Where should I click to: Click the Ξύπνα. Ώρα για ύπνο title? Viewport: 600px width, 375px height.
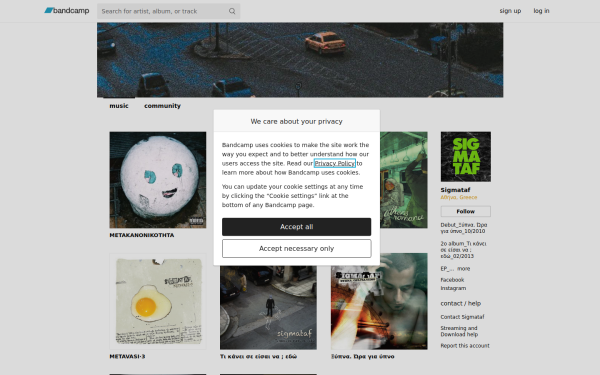coord(363,357)
